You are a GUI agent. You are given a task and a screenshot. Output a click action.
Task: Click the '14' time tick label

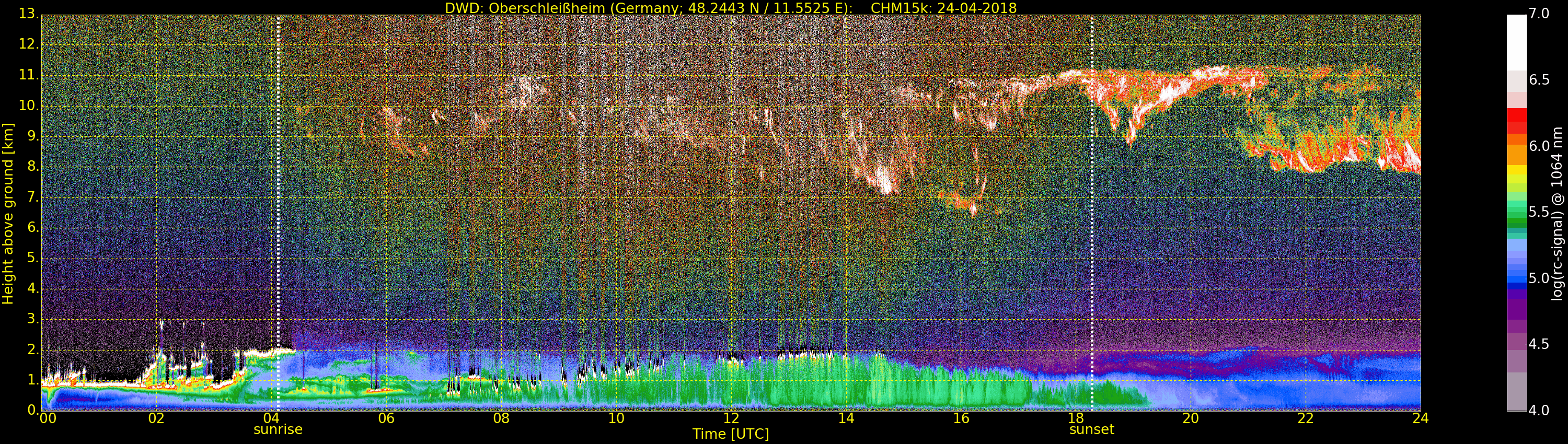(846, 418)
